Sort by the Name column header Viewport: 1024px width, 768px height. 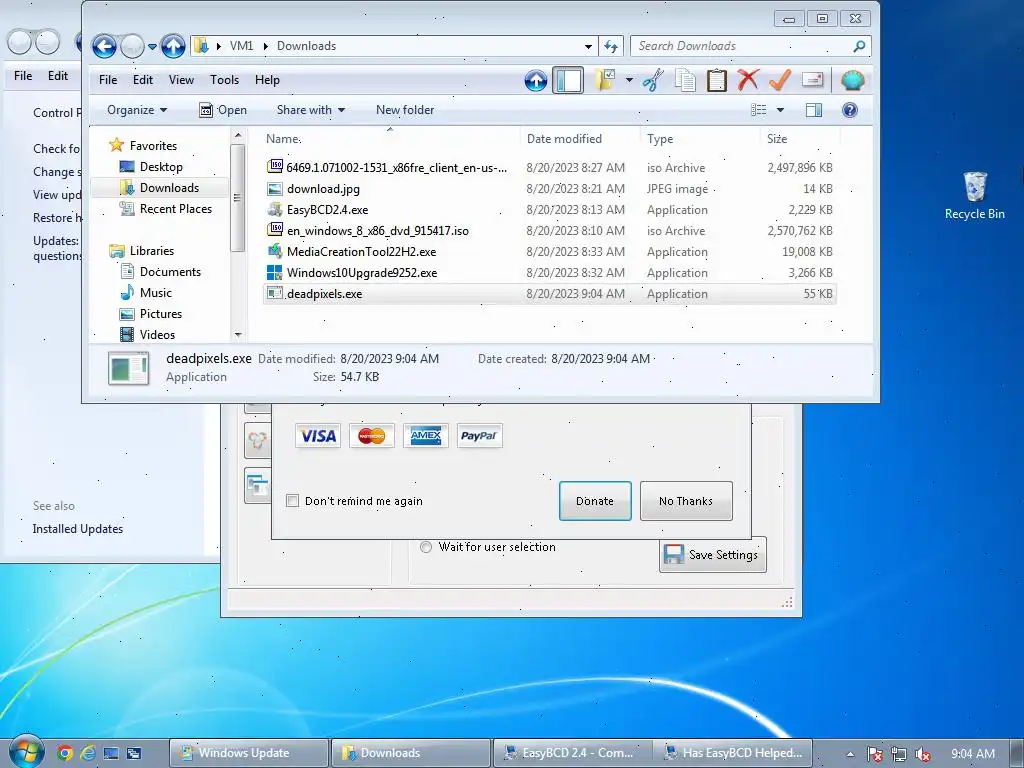(x=391, y=138)
